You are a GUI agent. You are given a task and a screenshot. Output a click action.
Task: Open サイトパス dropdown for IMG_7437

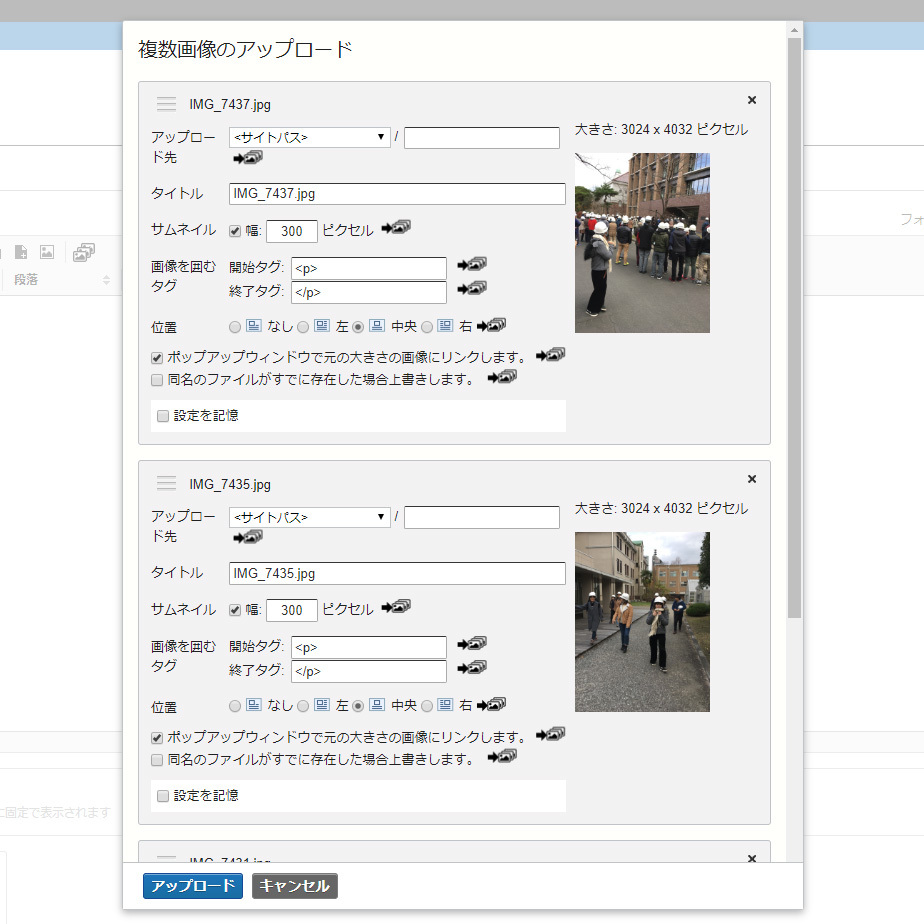(309, 137)
